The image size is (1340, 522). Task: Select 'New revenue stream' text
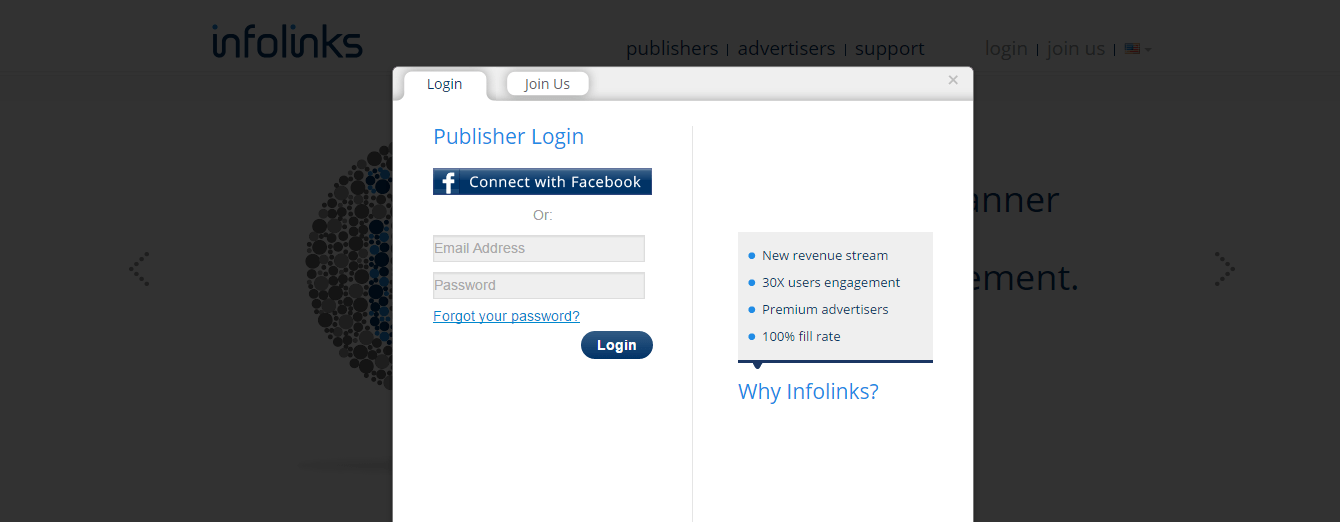825,255
